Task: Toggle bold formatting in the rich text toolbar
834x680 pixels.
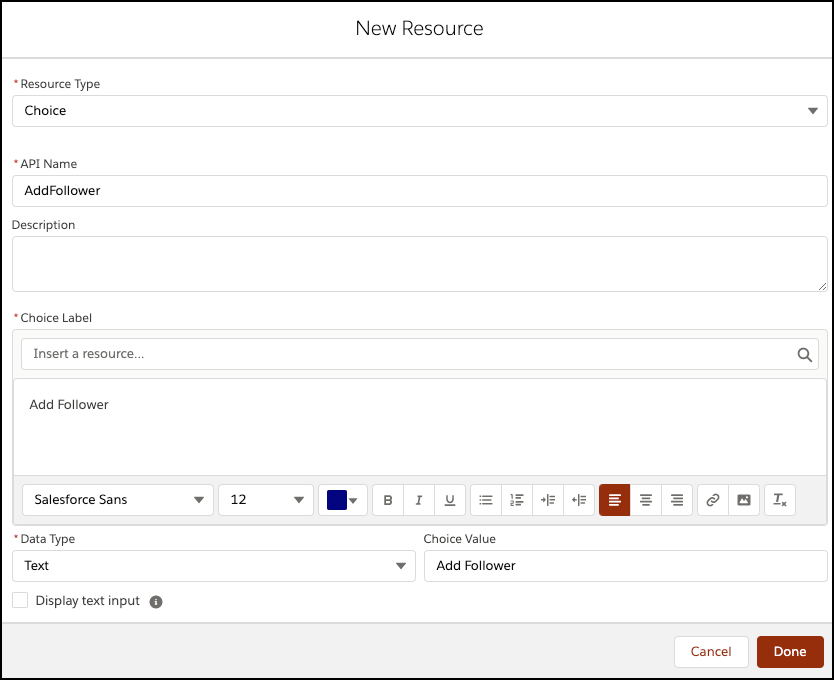Action: 388,500
